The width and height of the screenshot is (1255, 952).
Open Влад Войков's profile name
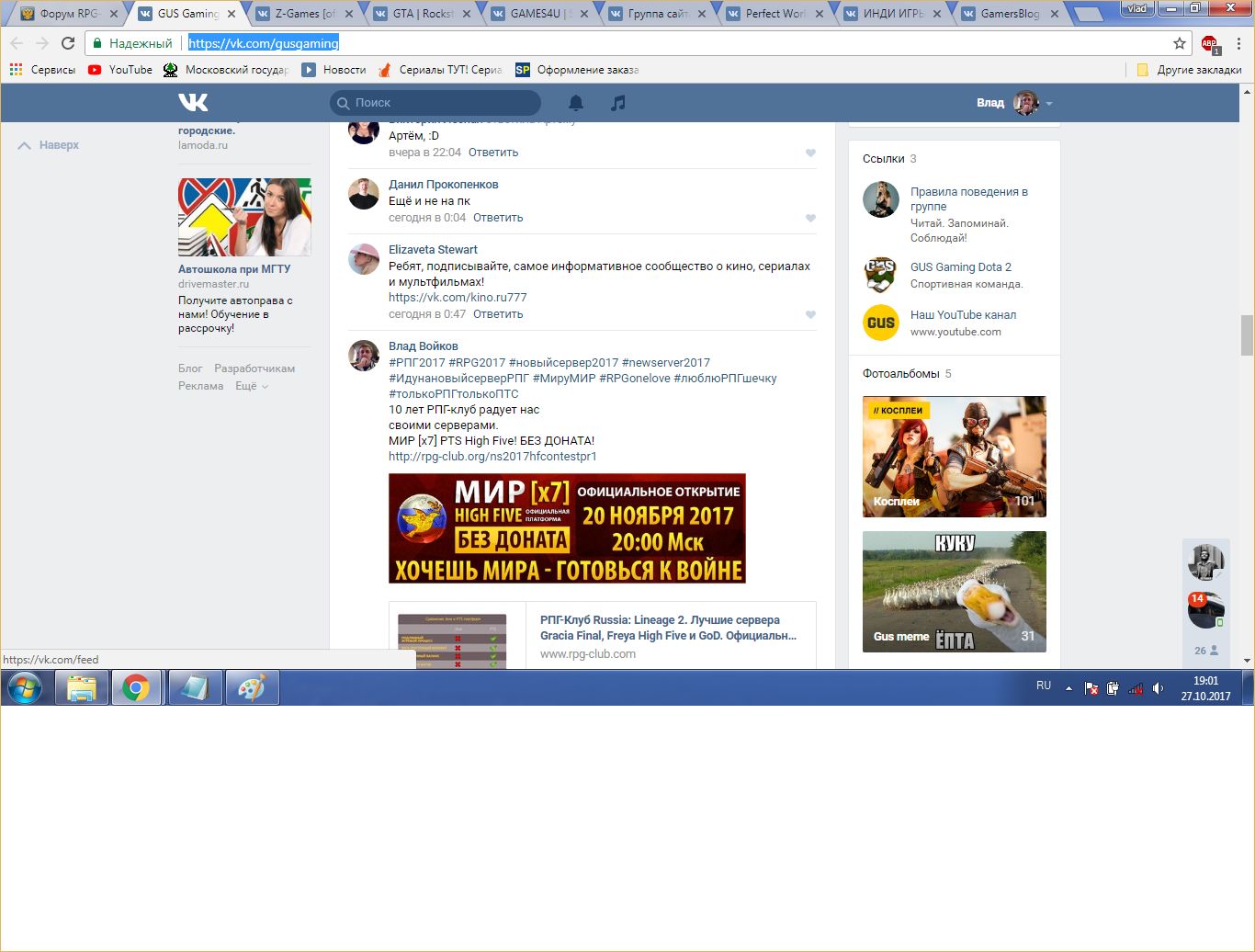pyautogui.click(x=424, y=346)
